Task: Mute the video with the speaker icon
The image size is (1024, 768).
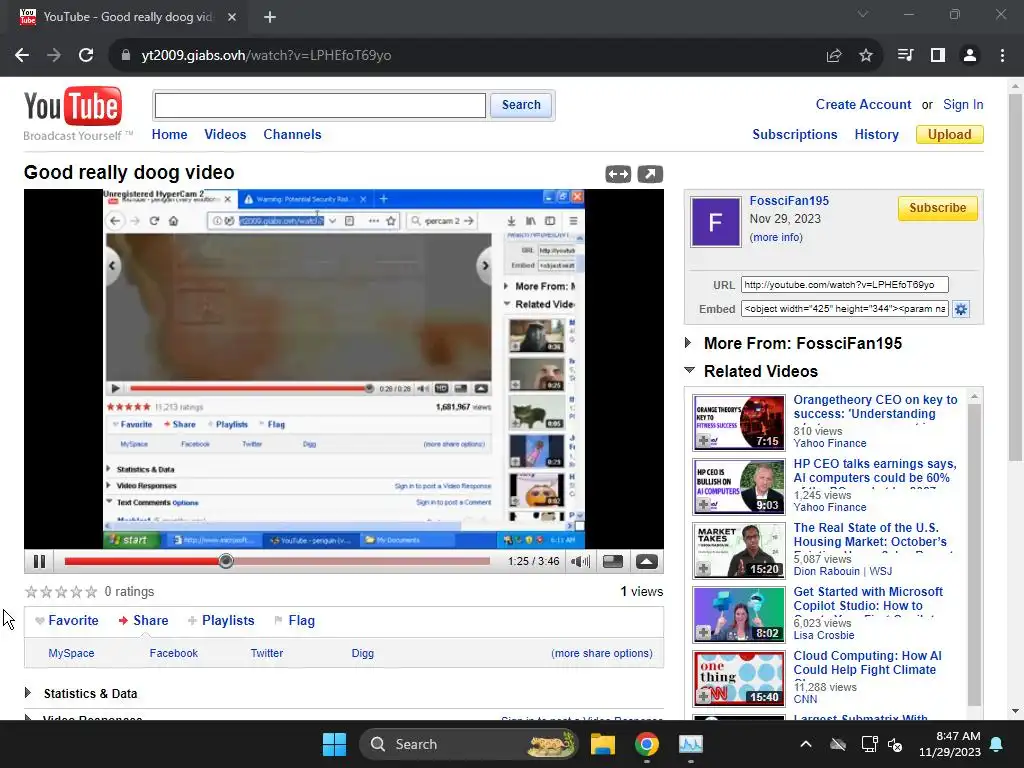Action: coord(580,561)
